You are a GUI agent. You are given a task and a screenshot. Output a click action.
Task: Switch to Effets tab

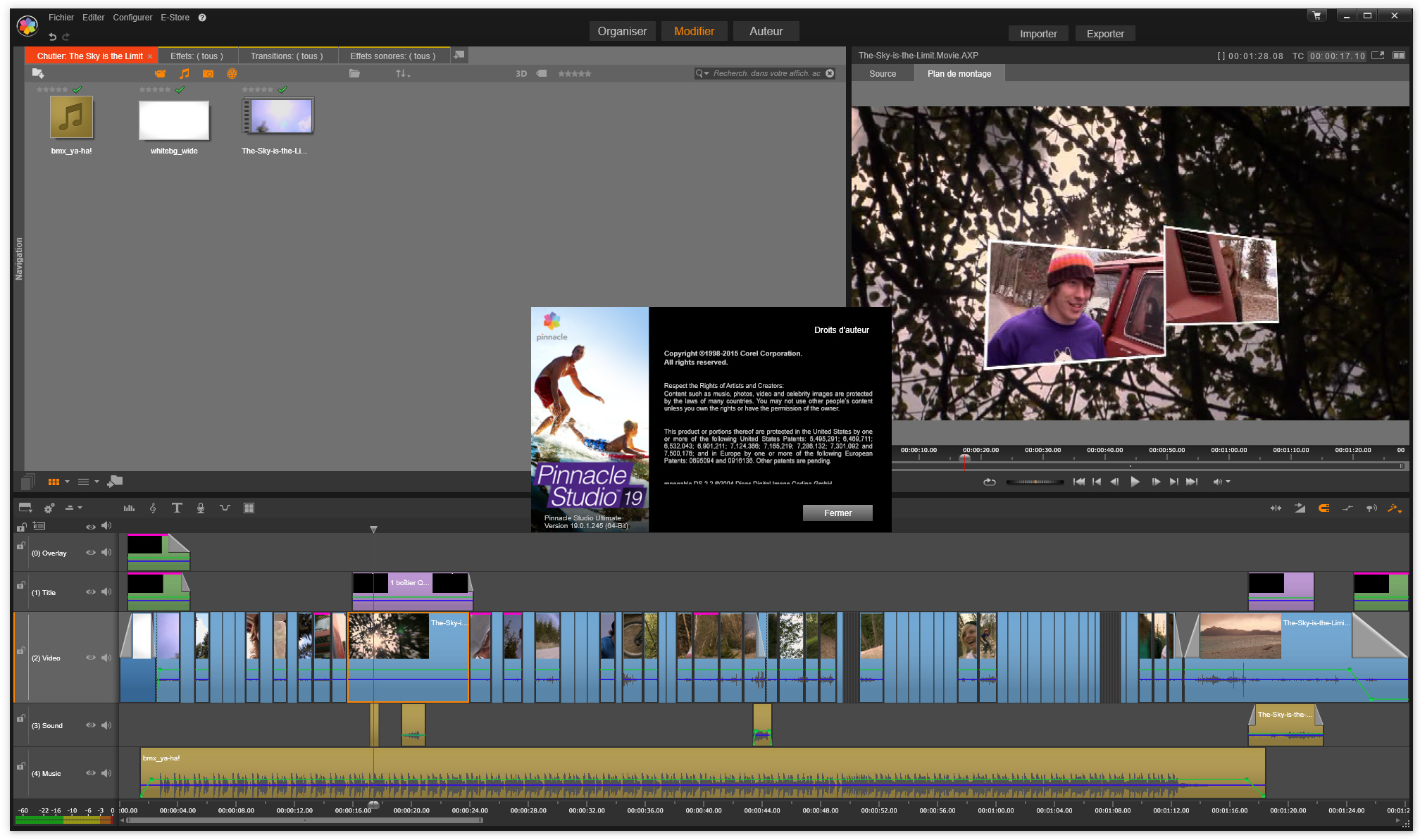[x=197, y=56]
